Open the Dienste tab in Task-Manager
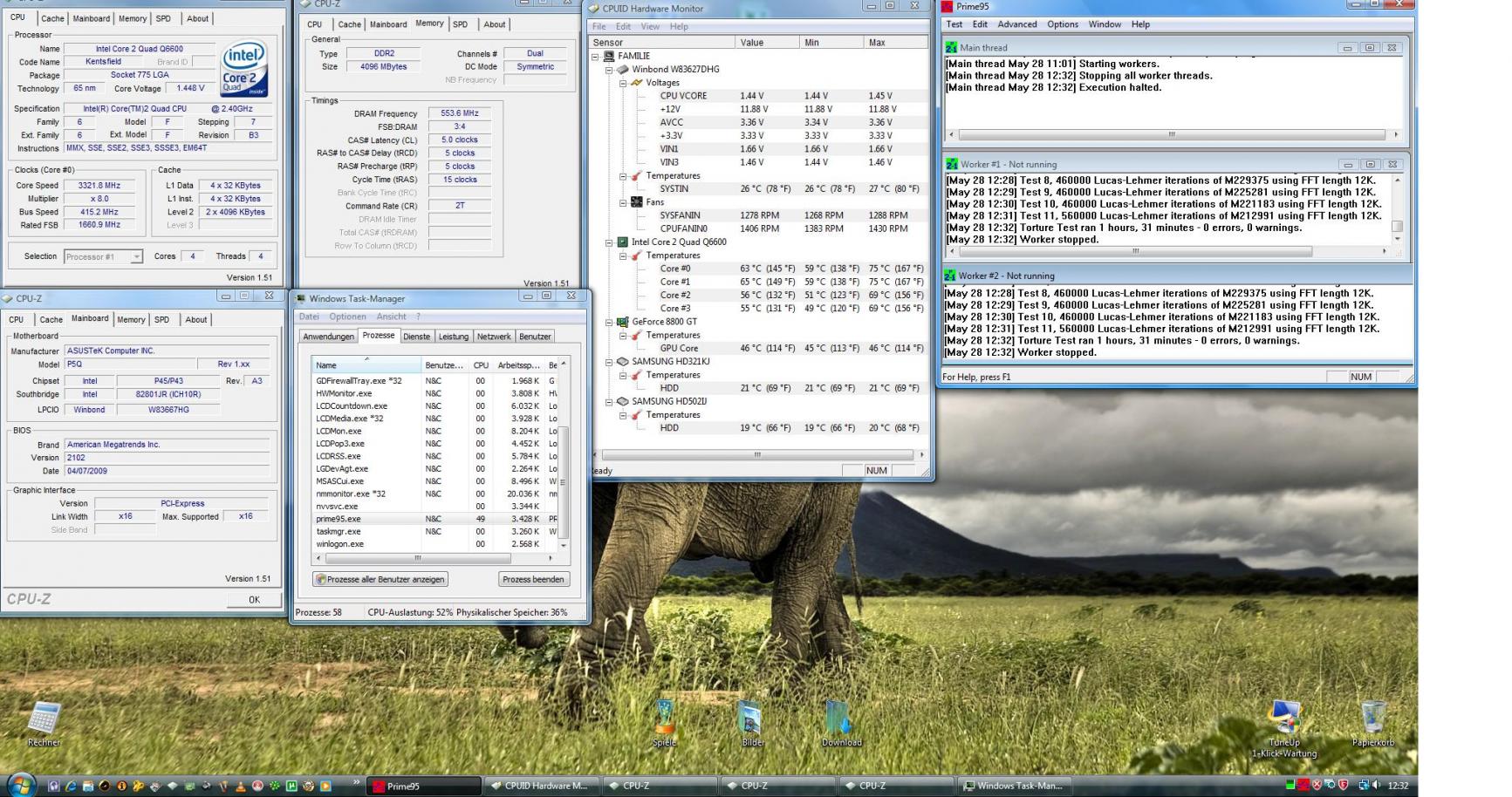The width and height of the screenshot is (1512, 797). click(416, 337)
